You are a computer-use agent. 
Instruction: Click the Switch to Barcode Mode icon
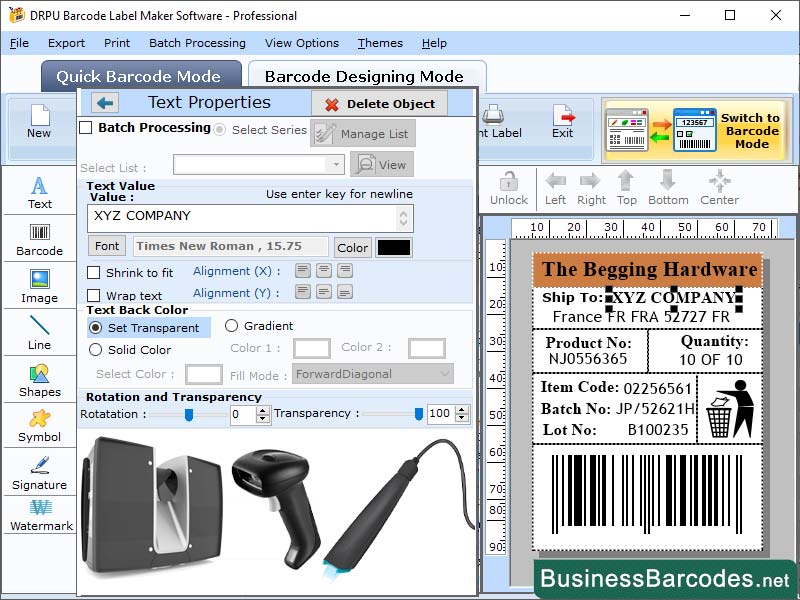point(697,129)
